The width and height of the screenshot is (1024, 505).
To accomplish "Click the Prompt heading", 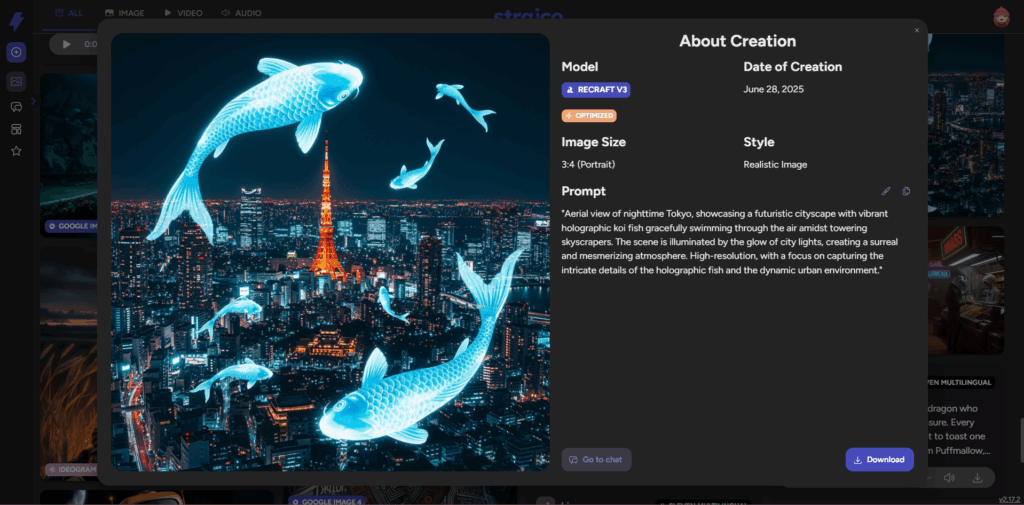I will coord(583,191).
